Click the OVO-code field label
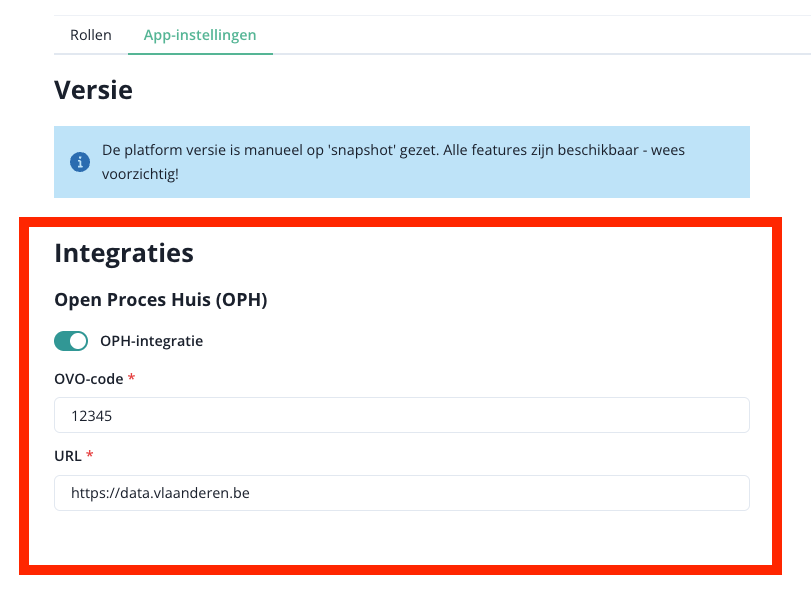The height and width of the screenshot is (594, 811). (x=88, y=379)
